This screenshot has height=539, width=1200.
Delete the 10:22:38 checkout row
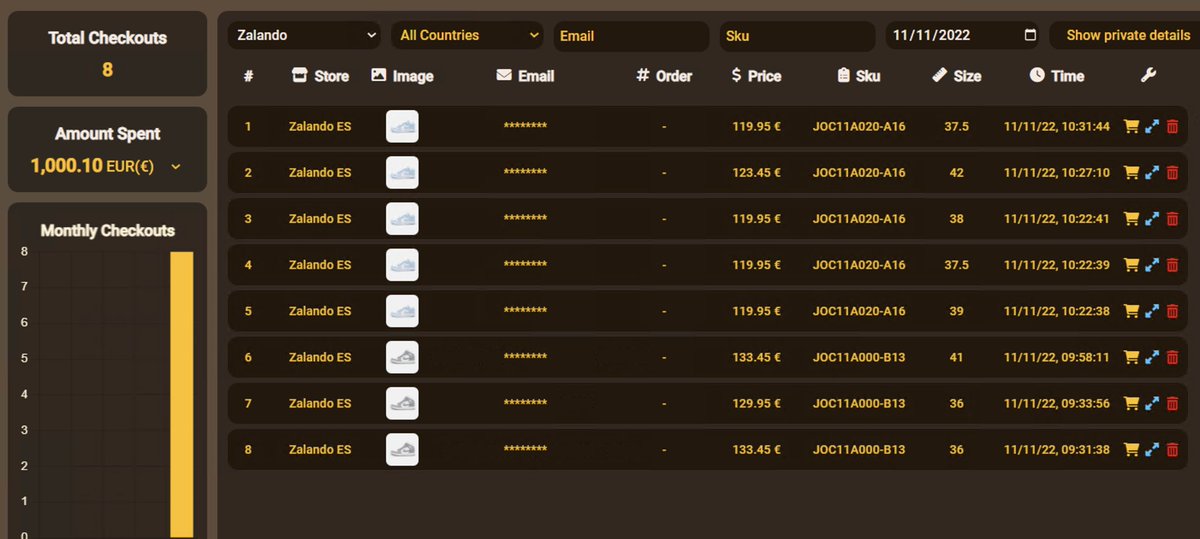(1172, 311)
